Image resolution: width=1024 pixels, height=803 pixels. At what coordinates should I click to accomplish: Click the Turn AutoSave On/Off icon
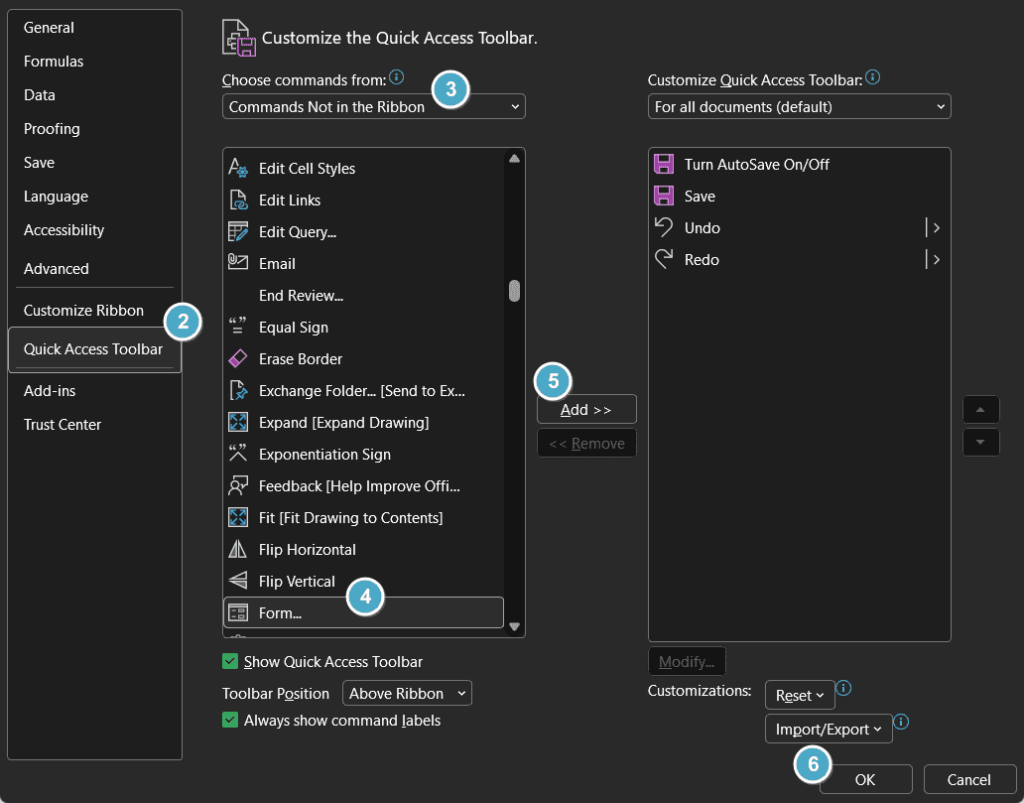pos(664,164)
